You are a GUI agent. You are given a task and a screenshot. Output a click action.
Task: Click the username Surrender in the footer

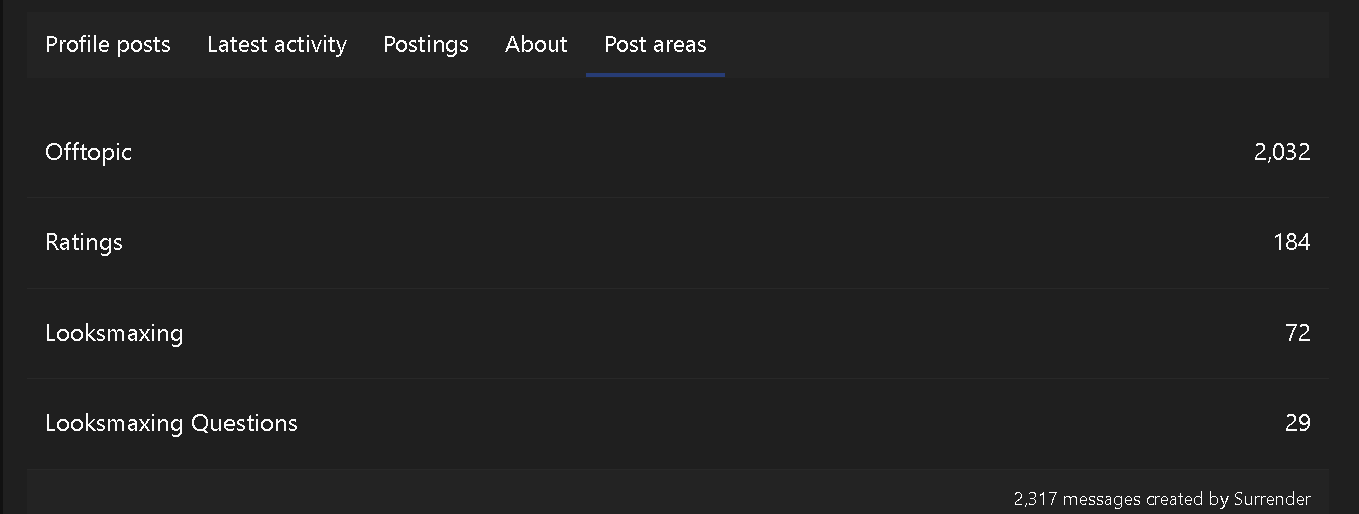(1272, 498)
